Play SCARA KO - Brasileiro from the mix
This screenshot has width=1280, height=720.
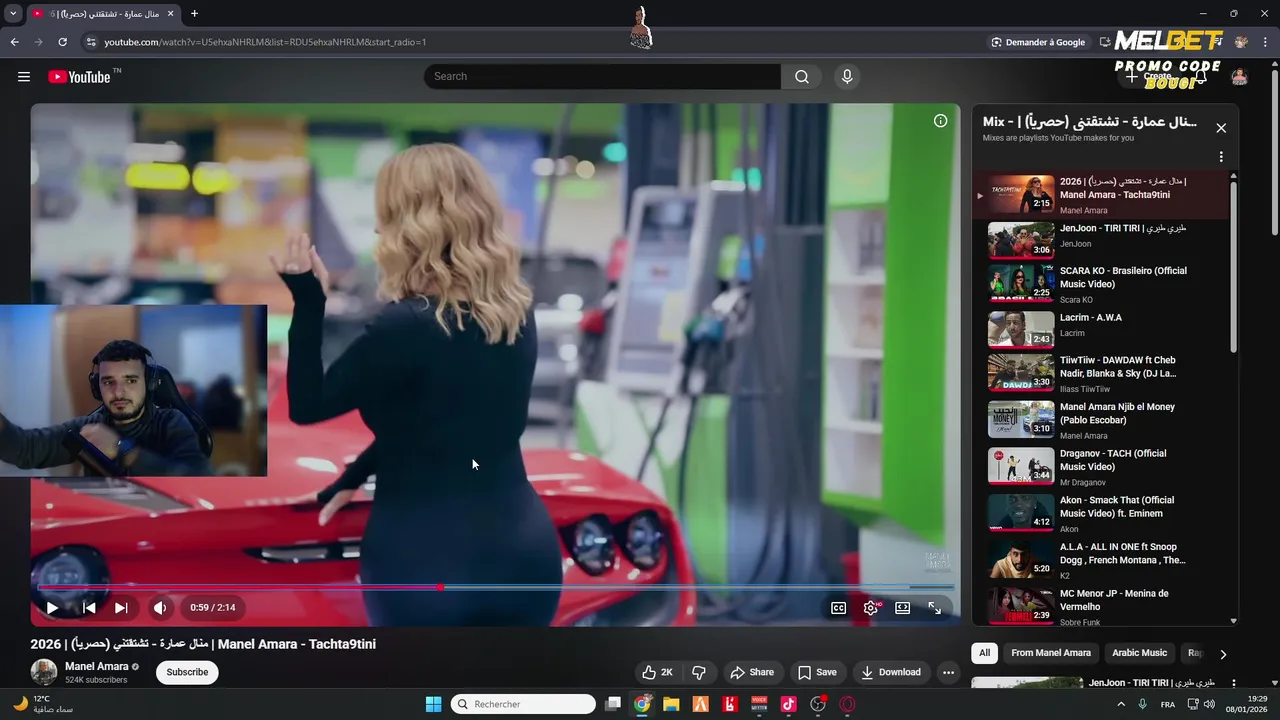[1100, 284]
